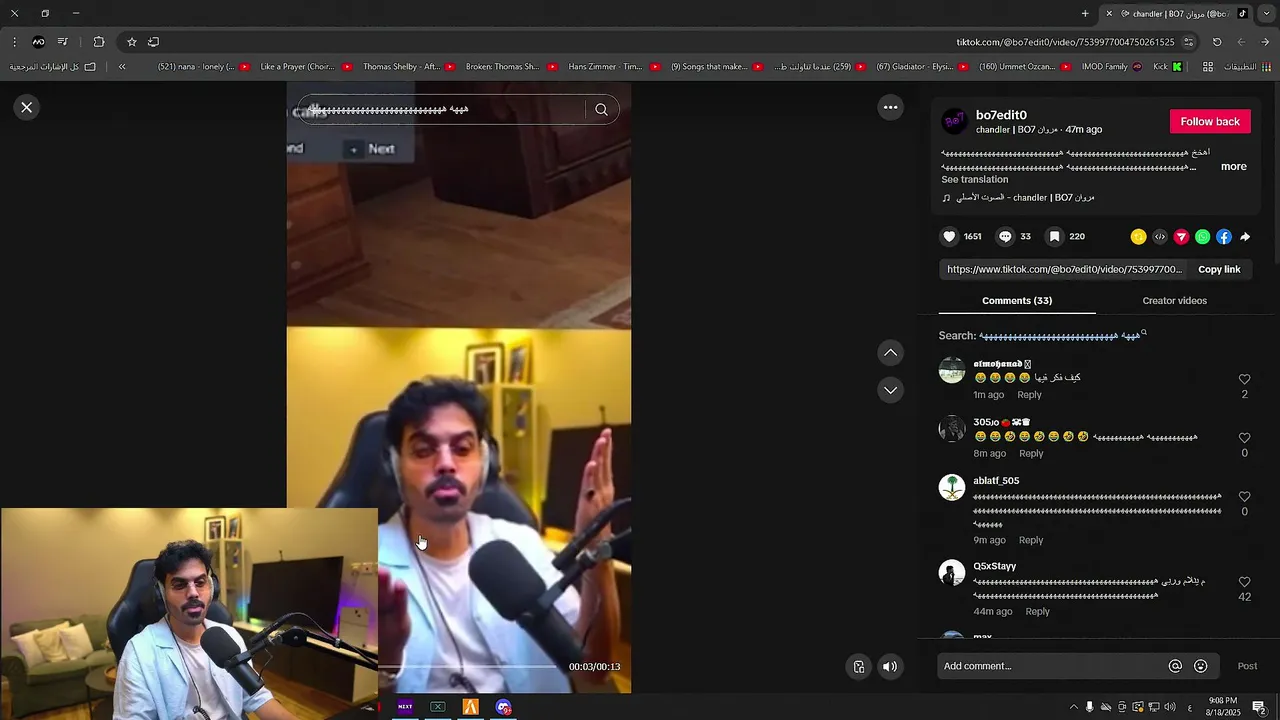Open emoji picker in comment box

(x=1201, y=666)
